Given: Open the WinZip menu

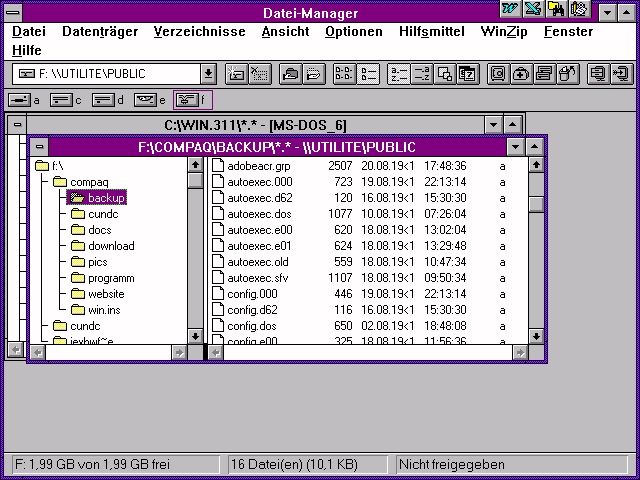Looking at the screenshot, I should point(504,31).
